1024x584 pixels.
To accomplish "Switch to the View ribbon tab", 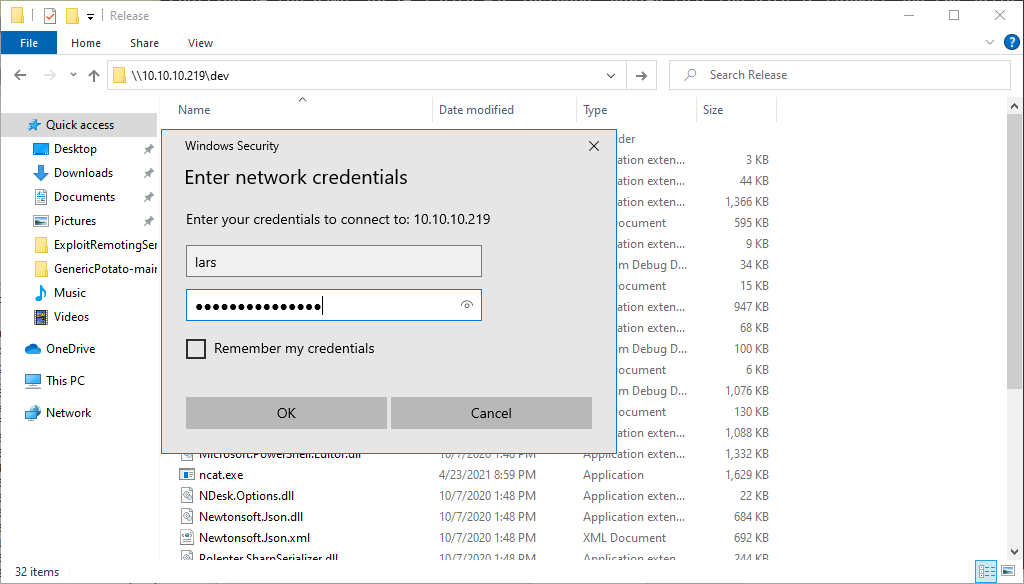I will 200,43.
